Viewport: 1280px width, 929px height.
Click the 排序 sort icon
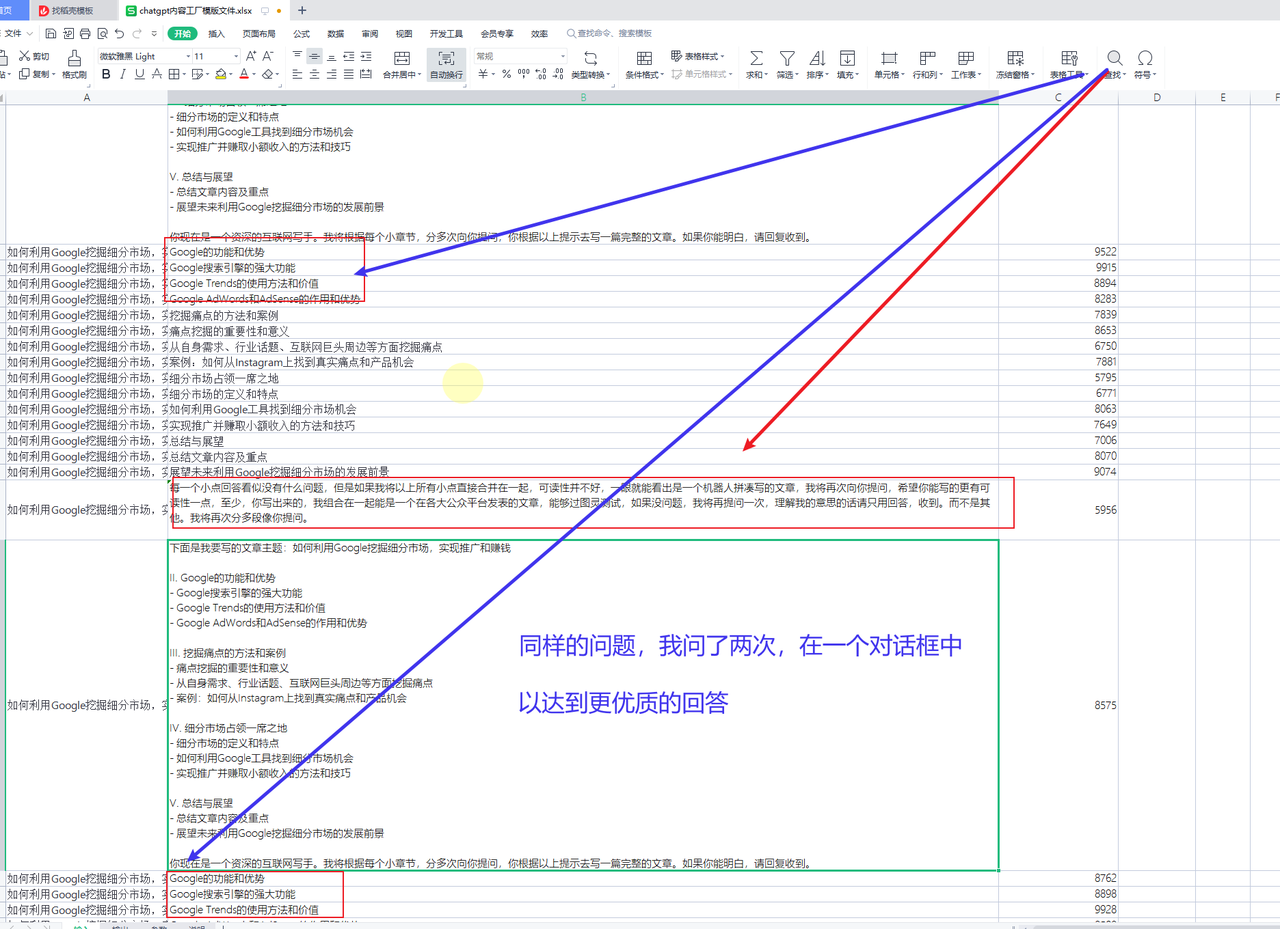pyautogui.click(x=817, y=59)
